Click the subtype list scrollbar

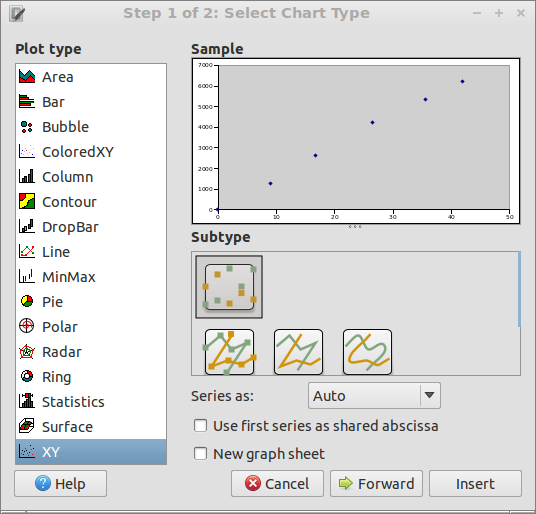(519, 289)
